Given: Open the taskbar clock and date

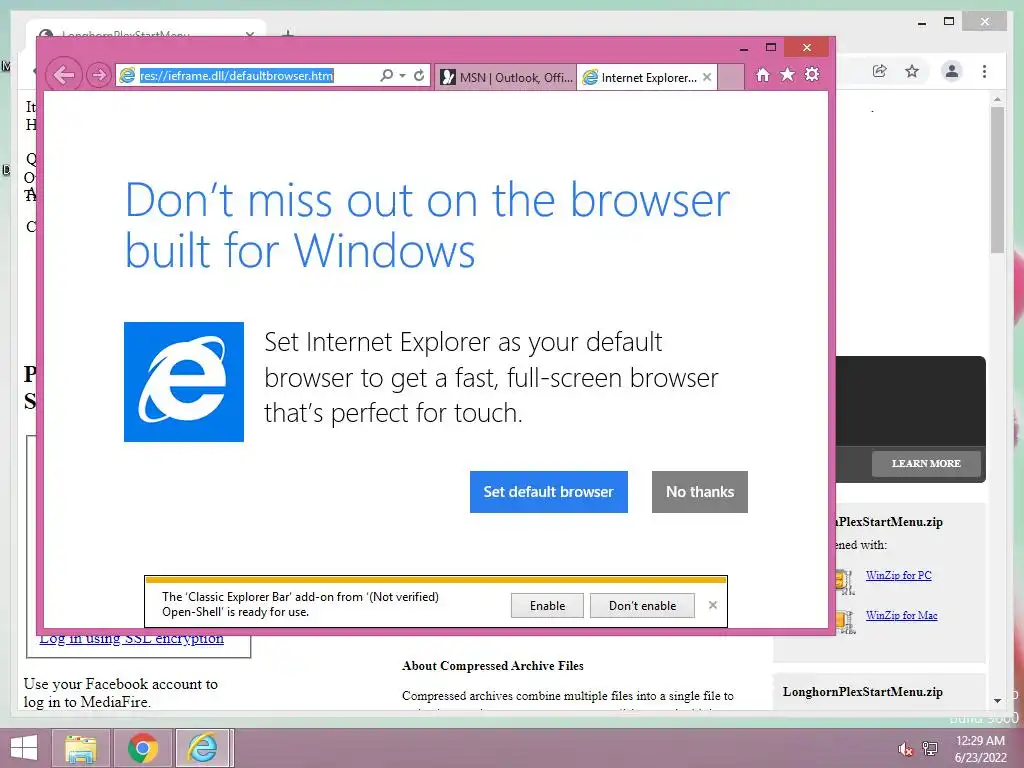Looking at the screenshot, I should coord(980,749).
